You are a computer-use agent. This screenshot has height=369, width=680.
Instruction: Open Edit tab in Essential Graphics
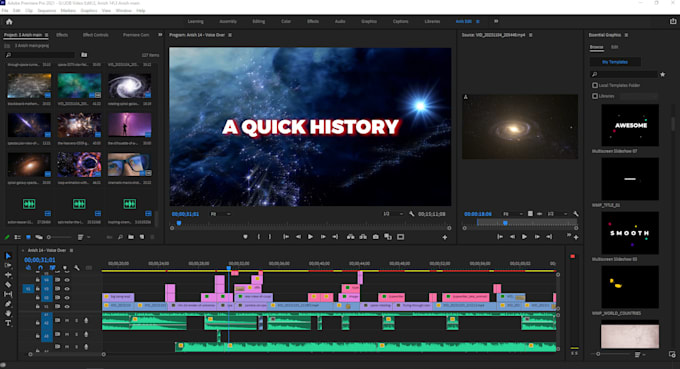(x=615, y=47)
